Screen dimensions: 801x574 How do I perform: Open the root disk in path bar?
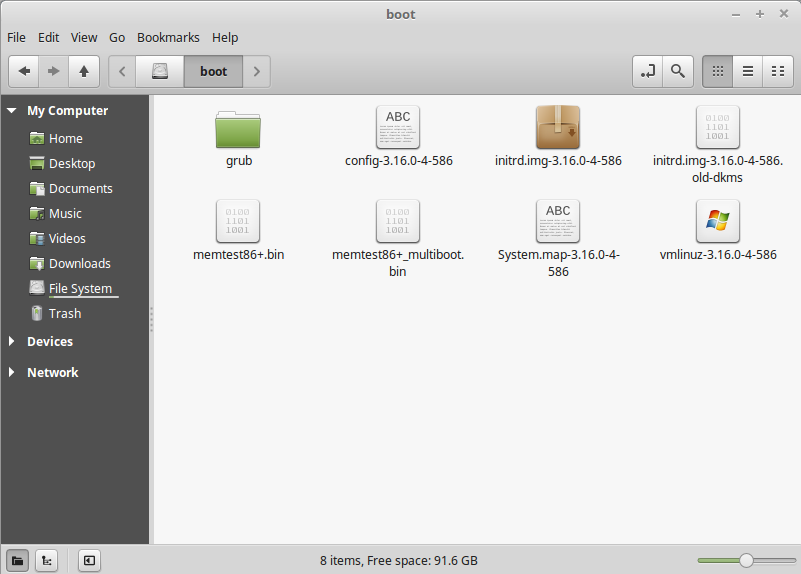[160, 71]
